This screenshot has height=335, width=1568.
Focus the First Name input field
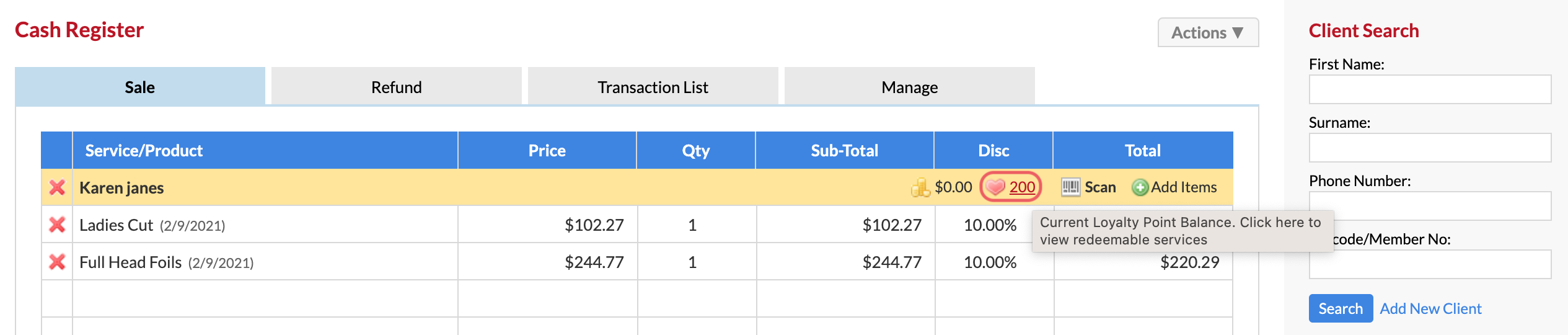(1430, 89)
